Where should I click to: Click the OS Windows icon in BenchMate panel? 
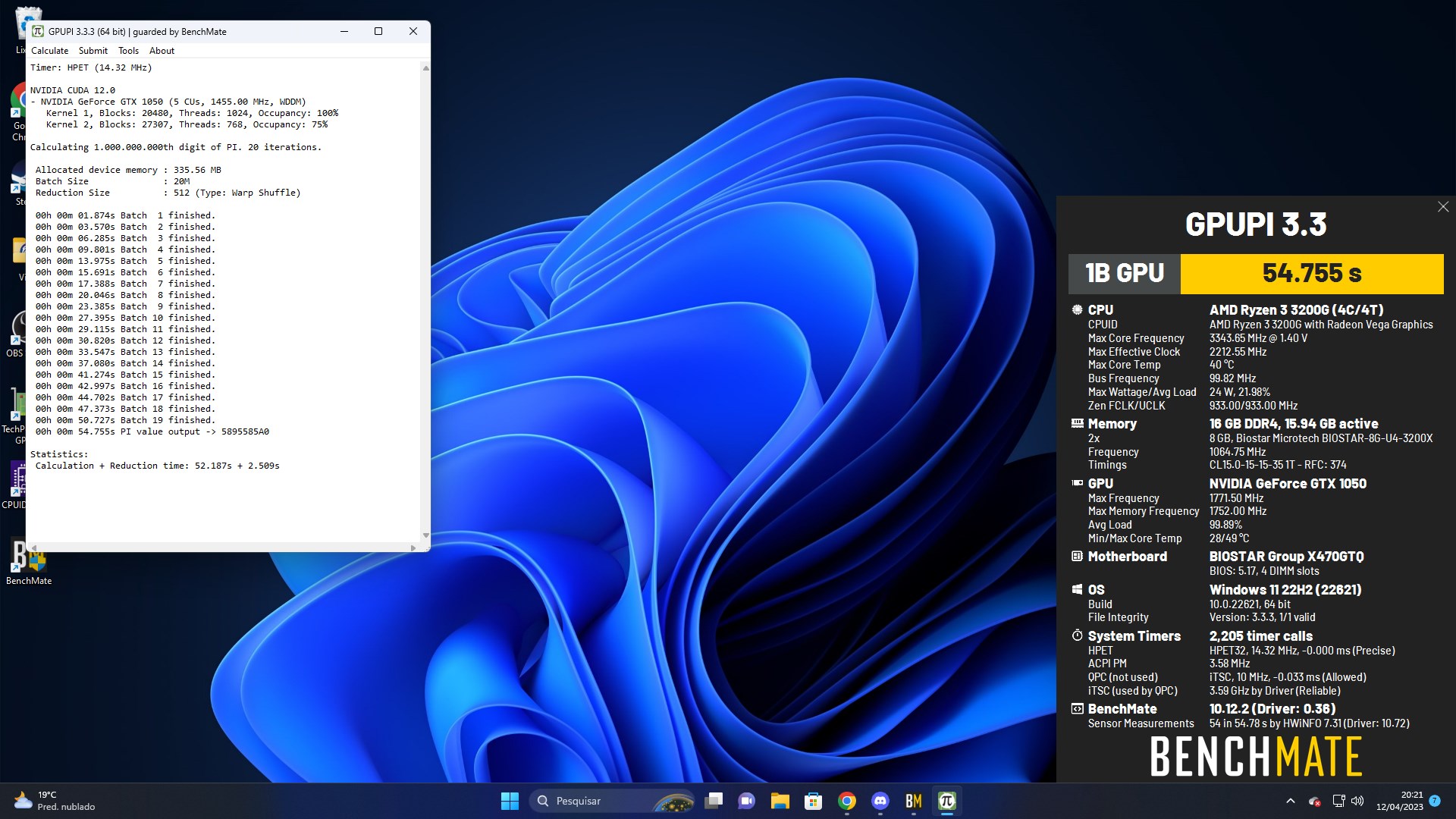click(1077, 589)
